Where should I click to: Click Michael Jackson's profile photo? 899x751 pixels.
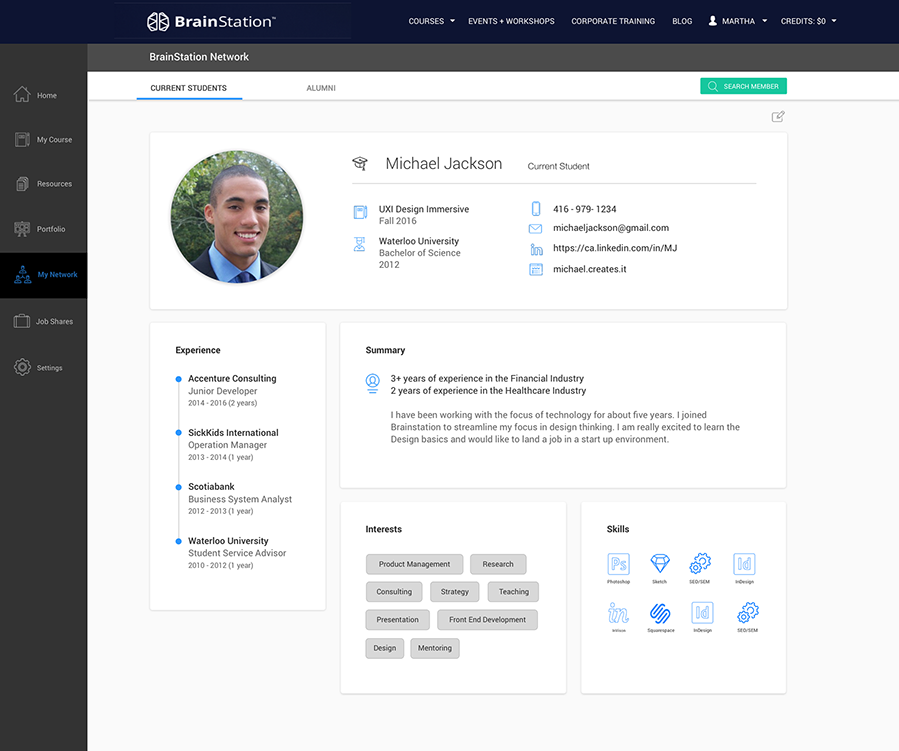coord(237,217)
